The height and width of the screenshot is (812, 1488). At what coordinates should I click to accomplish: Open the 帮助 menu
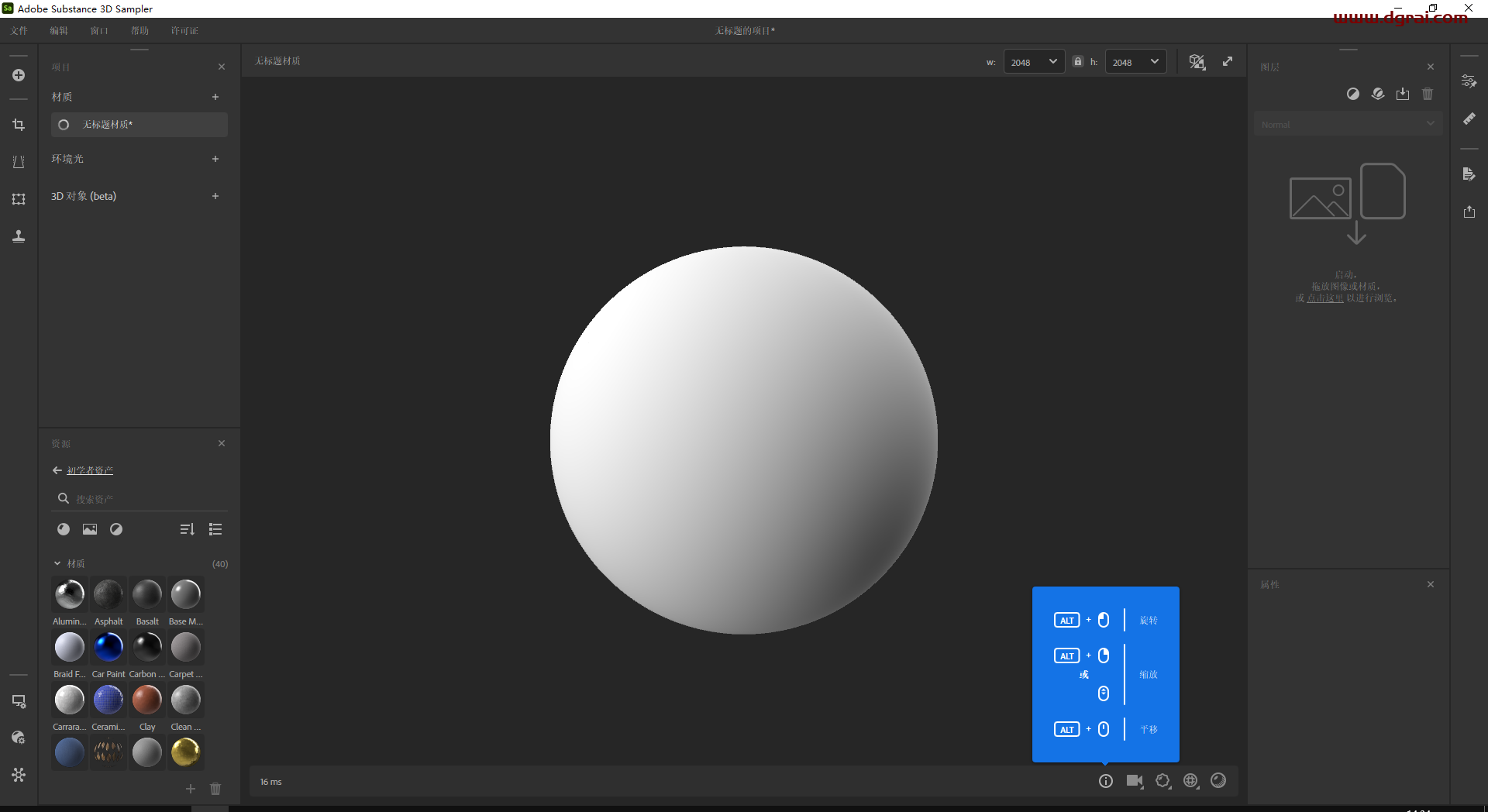(x=139, y=31)
